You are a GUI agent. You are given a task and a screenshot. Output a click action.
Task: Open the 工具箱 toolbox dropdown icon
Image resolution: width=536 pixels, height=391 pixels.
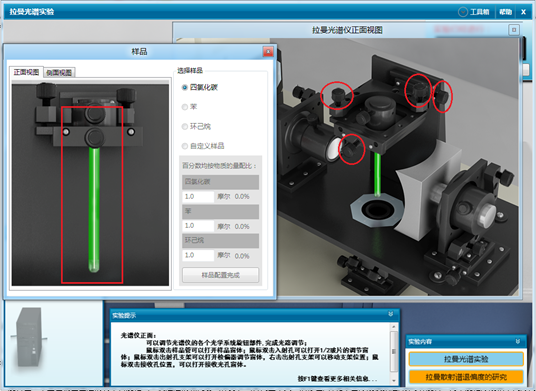(463, 12)
